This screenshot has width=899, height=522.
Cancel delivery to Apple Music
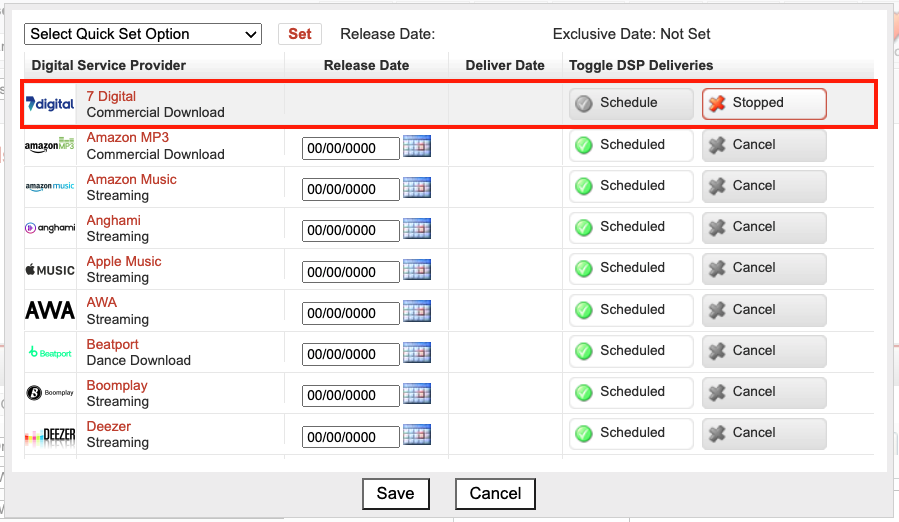click(764, 268)
